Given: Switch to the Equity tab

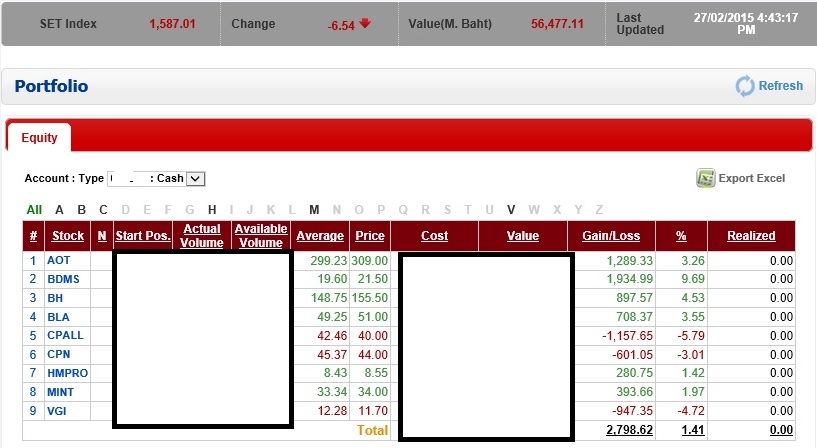Looking at the screenshot, I should [39, 138].
